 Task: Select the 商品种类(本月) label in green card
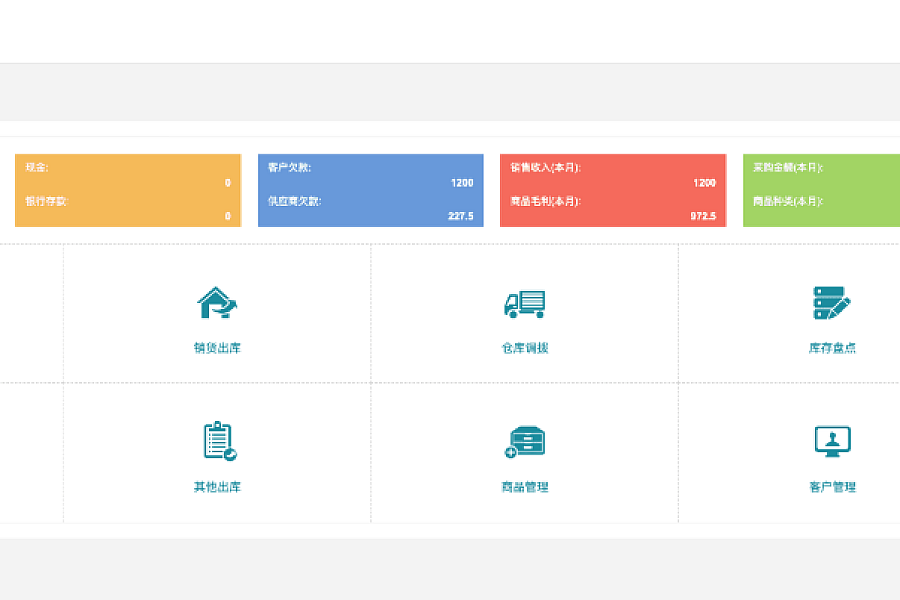788,201
